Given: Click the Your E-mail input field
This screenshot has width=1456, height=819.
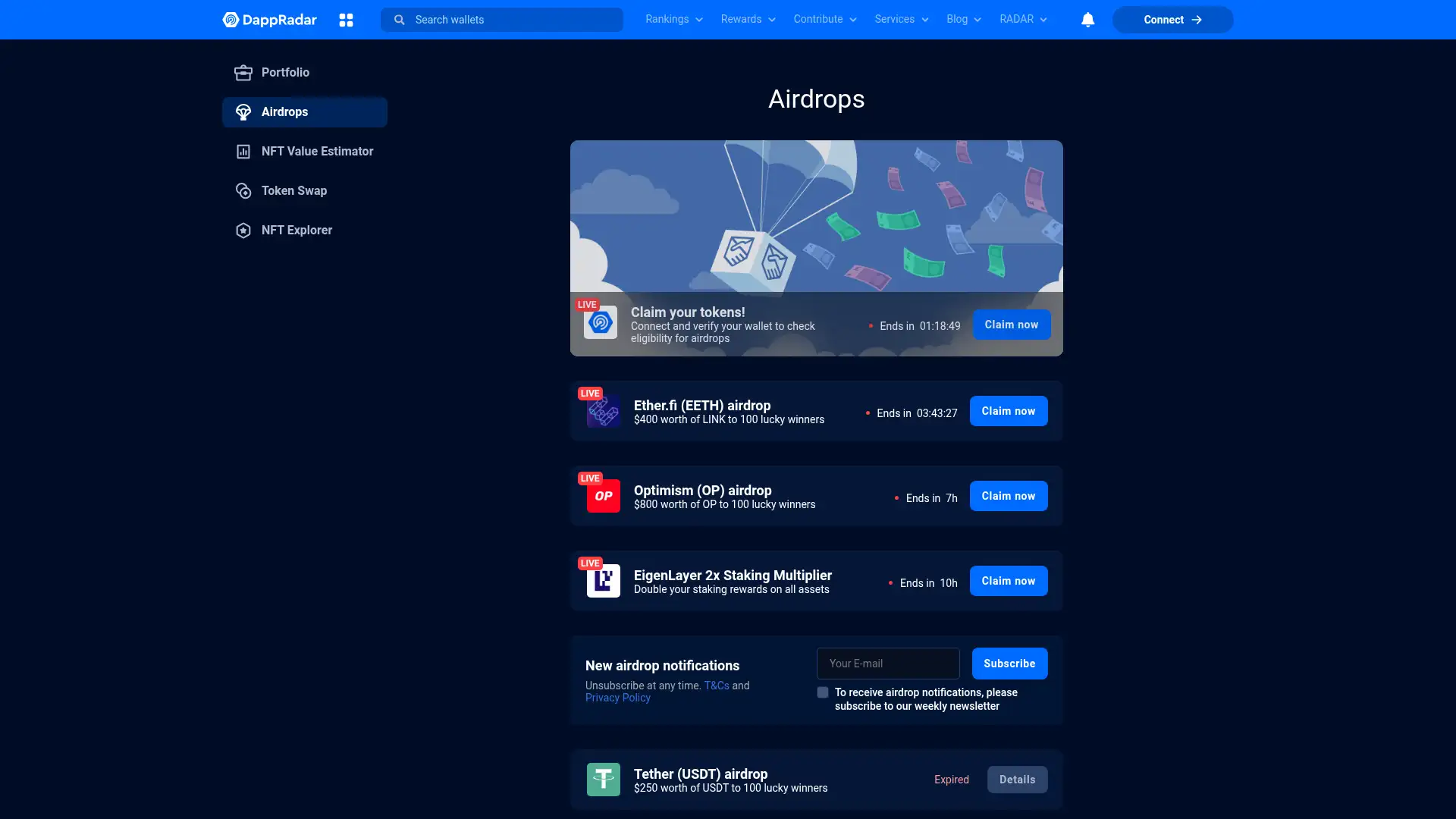Looking at the screenshot, I should pyautogui.click(x=888, y=663).
